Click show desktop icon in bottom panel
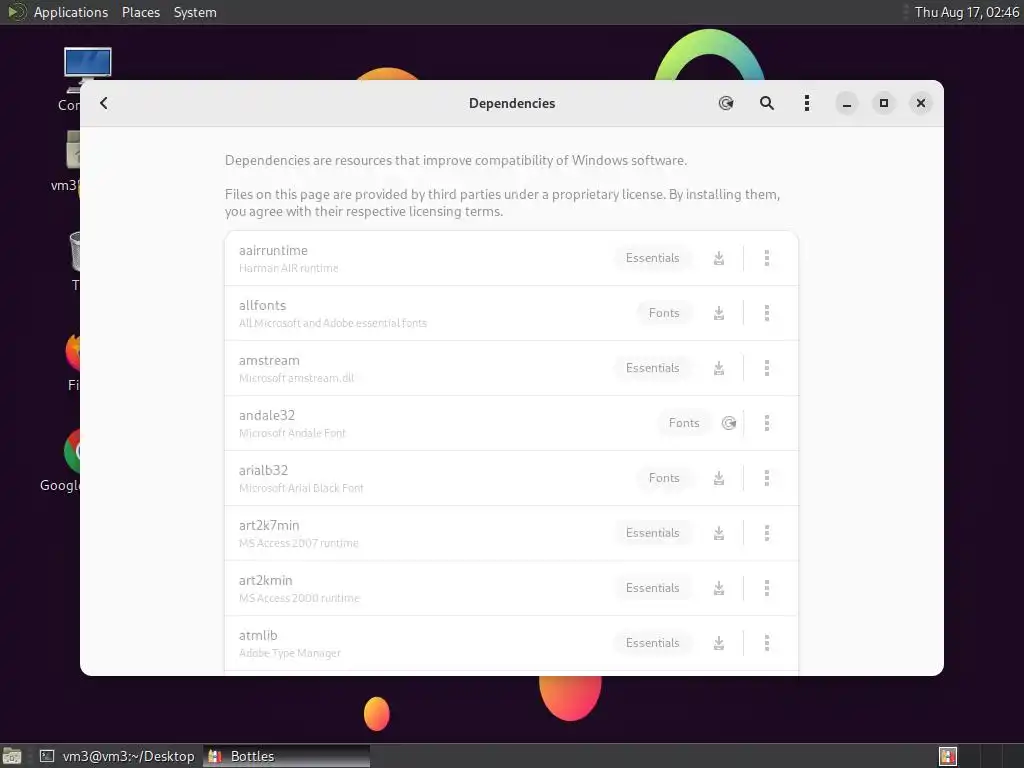Image resolution: width=1024 pixels, height=768 pixels. pos(12,756)
